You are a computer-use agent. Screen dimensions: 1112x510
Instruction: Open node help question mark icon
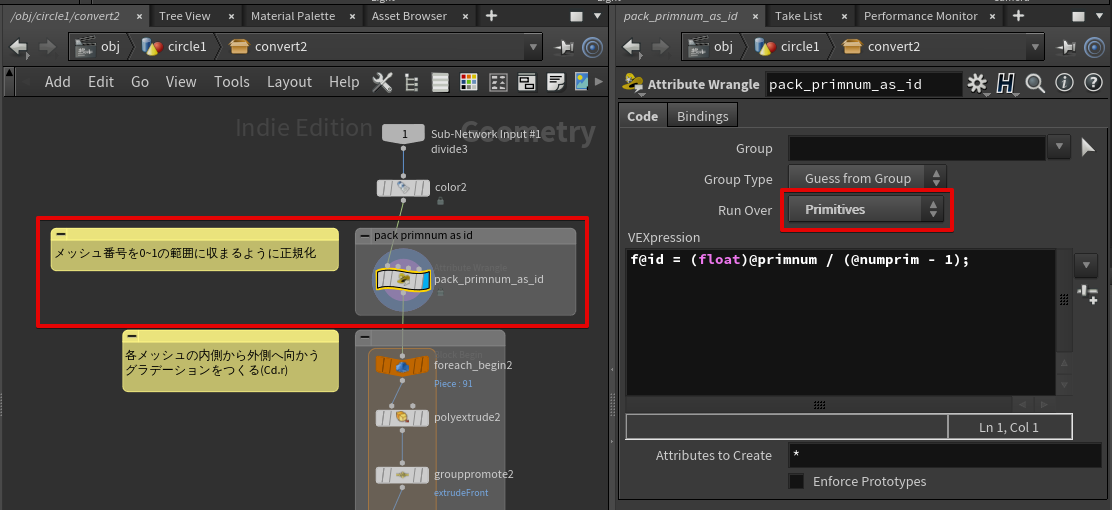1092,84
